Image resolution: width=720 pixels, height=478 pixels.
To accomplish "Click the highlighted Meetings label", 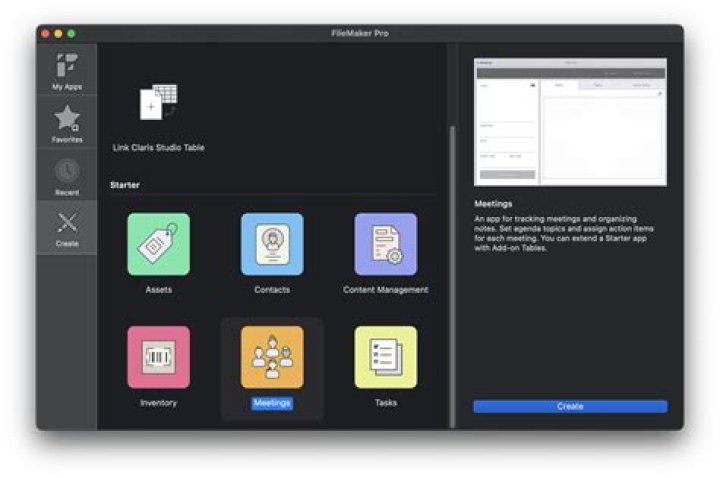I will (272, 403).
